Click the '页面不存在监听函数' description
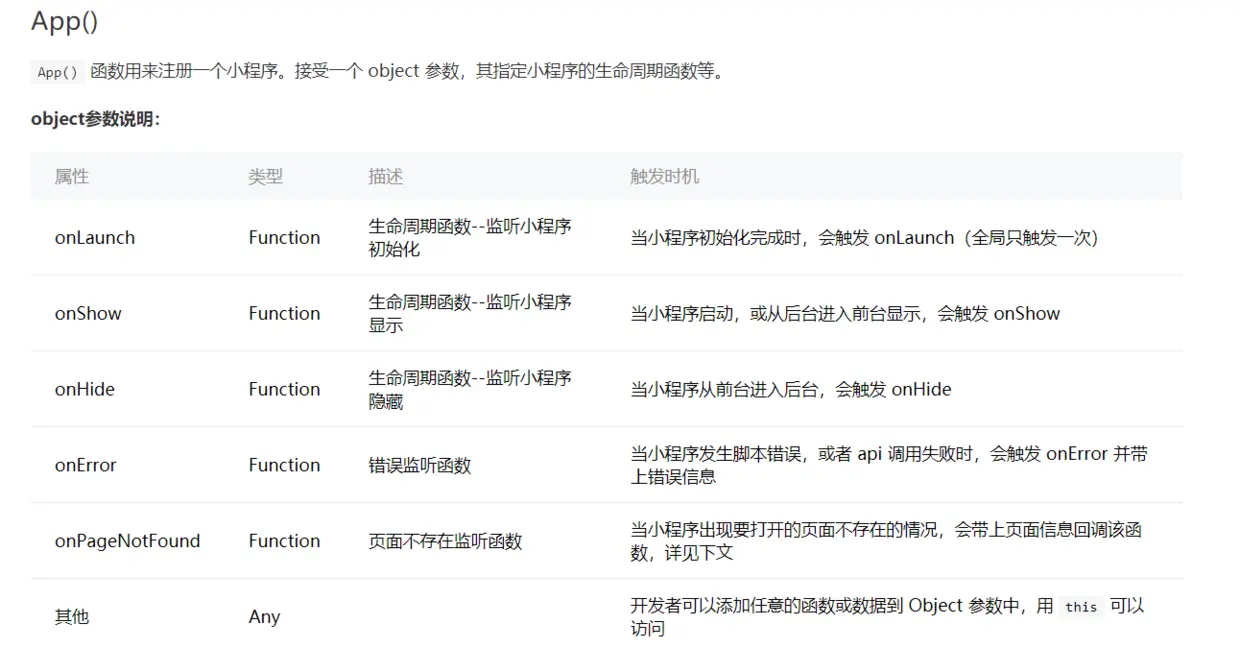Screen dimensions: 1240x648 445,541
